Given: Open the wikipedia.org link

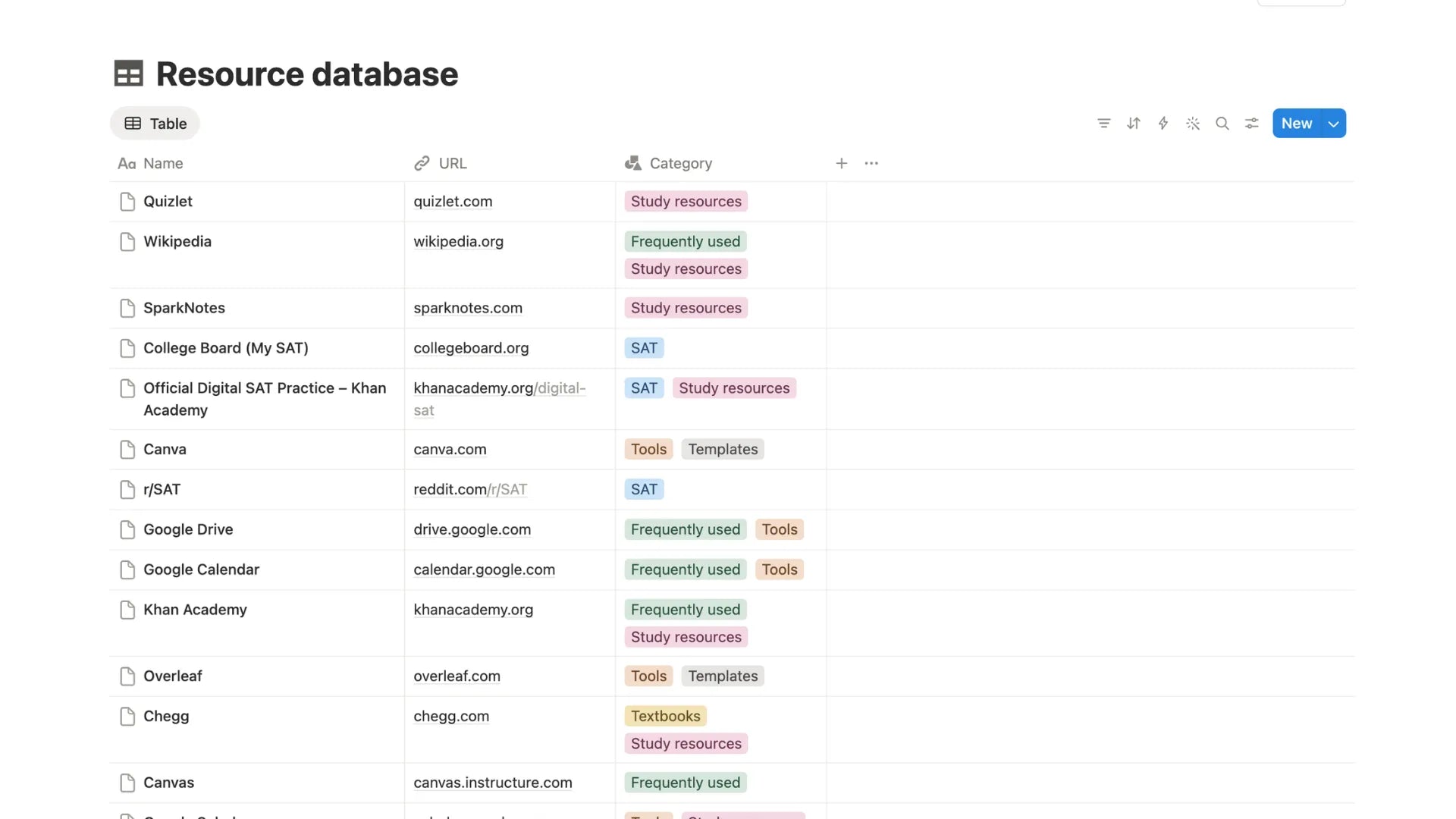Looking at the screenshot, I should click(458, 241).
